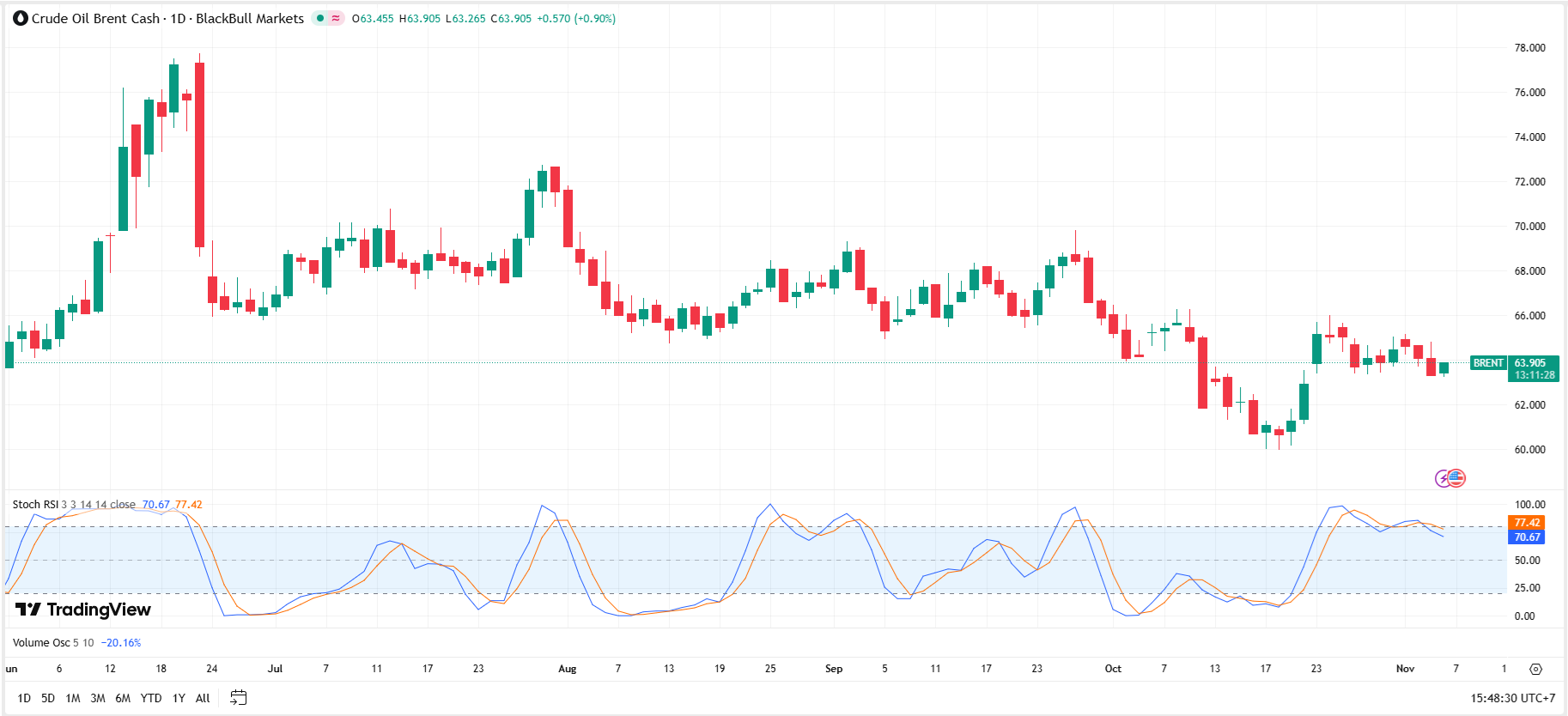
Task: Click the orange 77.42 Stoch RSI label
Action: (x=1526, y=523)
